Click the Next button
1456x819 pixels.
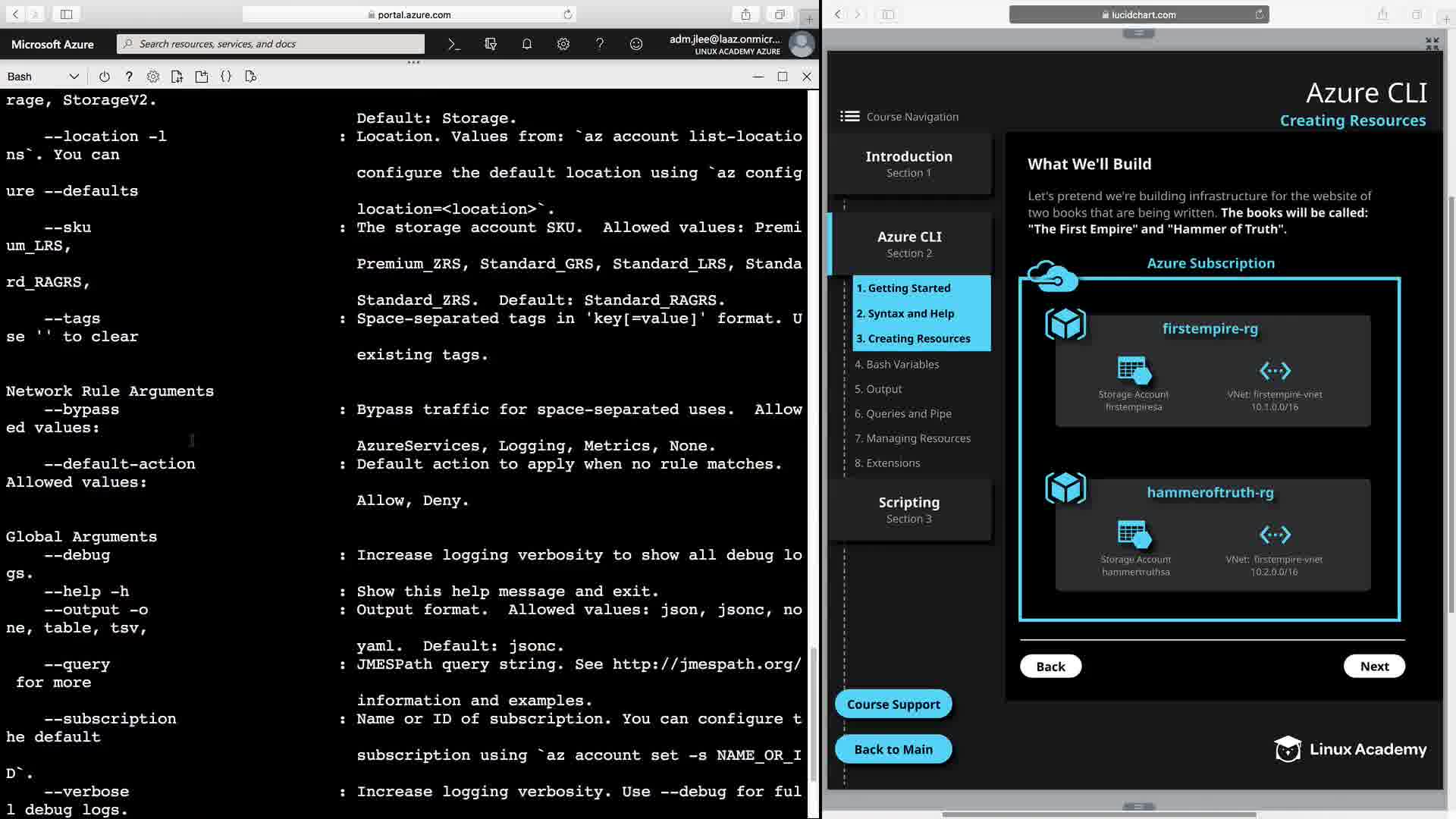point(1374,666)
